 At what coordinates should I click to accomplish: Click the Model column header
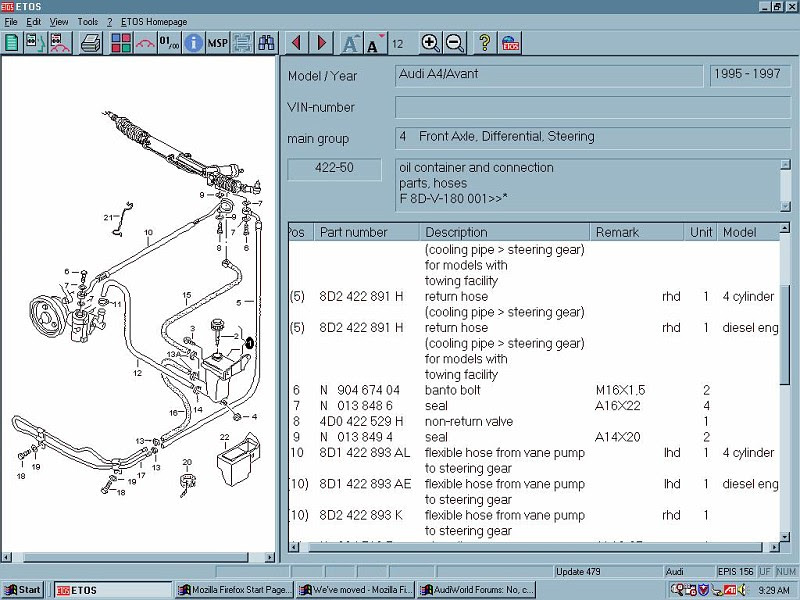pos(748,232)
